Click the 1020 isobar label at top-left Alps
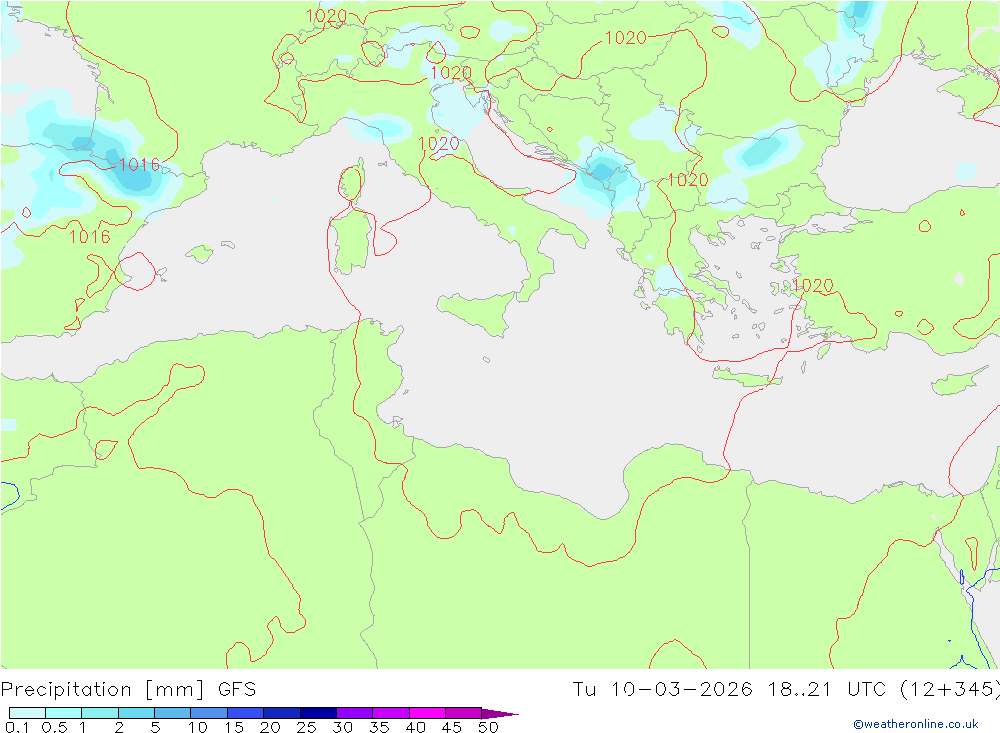The image size is (1000, 733). tap(327, 16)
